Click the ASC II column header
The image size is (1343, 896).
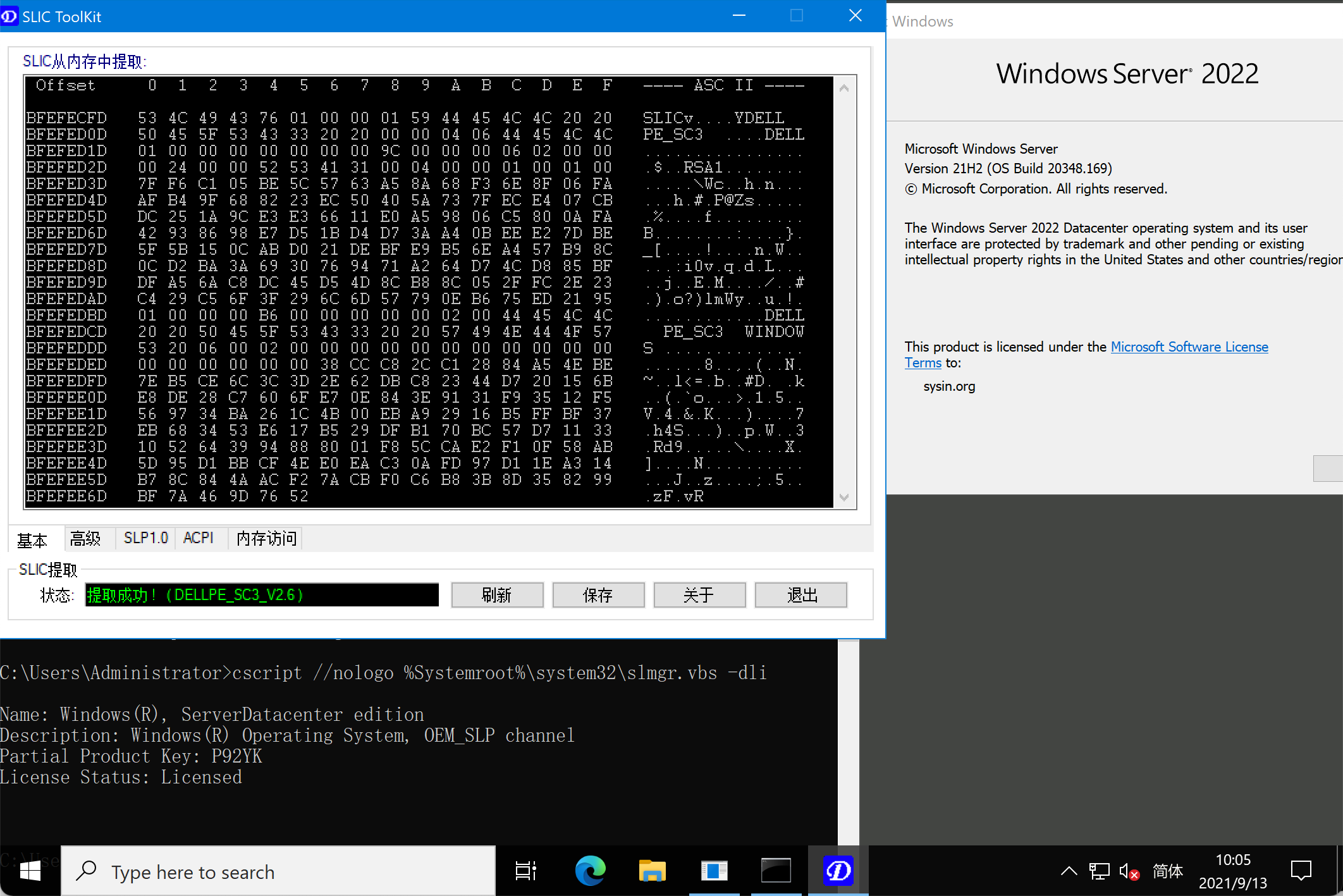[723, 85]
